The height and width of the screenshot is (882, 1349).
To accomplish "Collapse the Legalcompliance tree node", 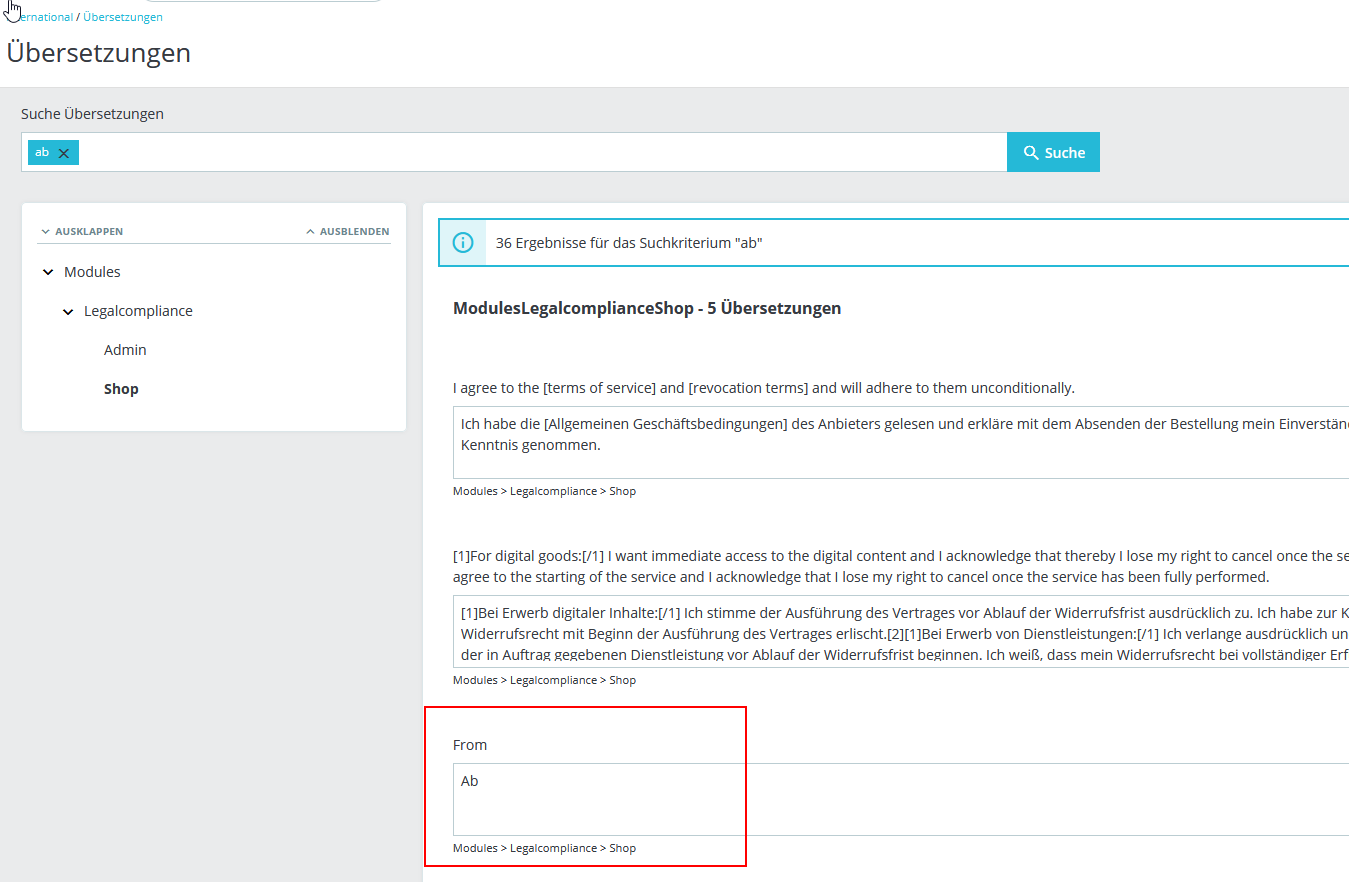I will pyautogui.click(x=68, y=312).
